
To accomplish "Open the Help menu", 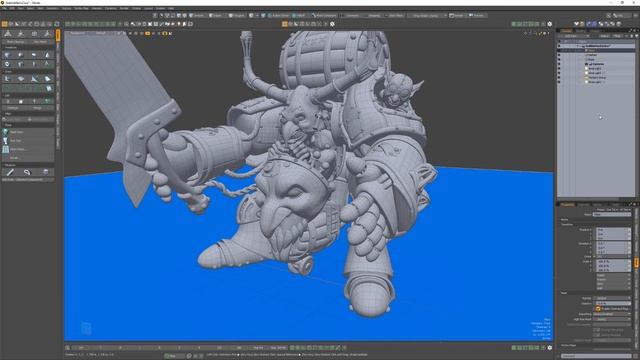I will point(171,8).
